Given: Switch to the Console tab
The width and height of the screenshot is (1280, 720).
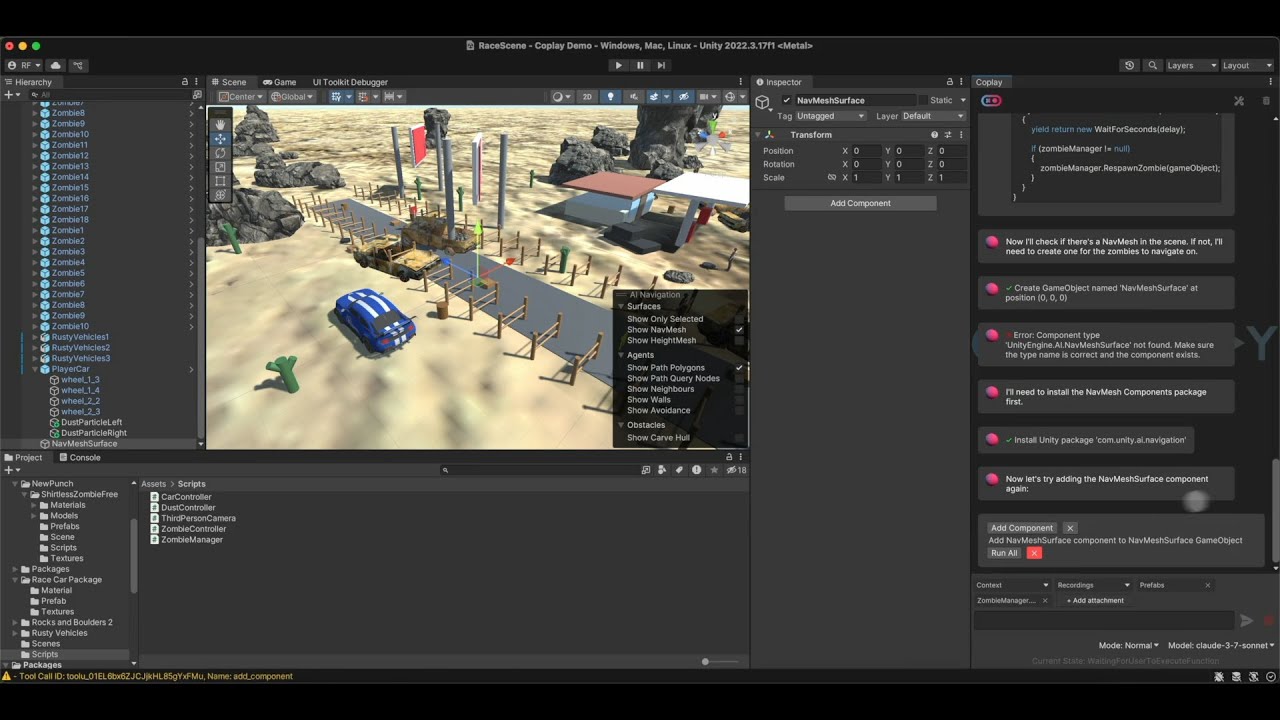Looking at the screenshot, I should point(79,457).
